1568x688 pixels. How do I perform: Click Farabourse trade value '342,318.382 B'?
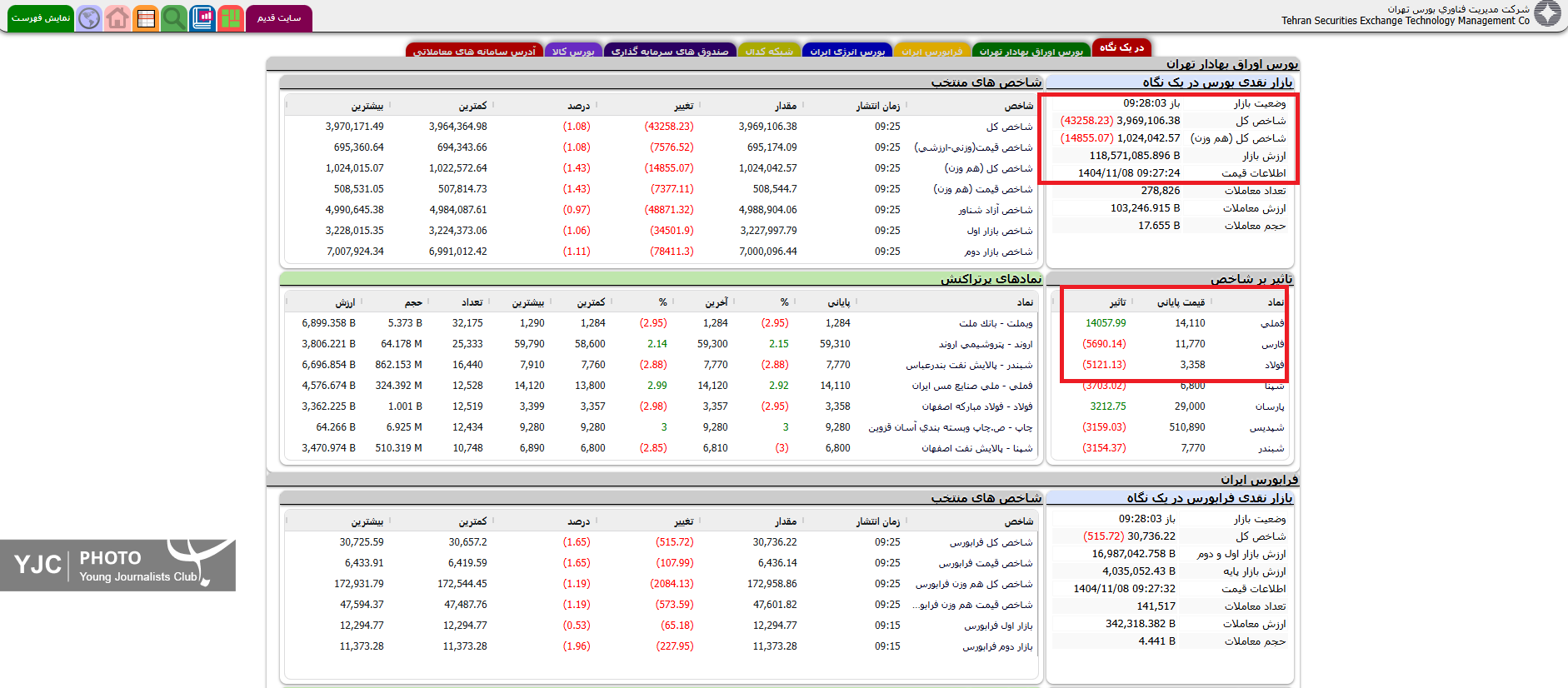[x=1141, y=624]
